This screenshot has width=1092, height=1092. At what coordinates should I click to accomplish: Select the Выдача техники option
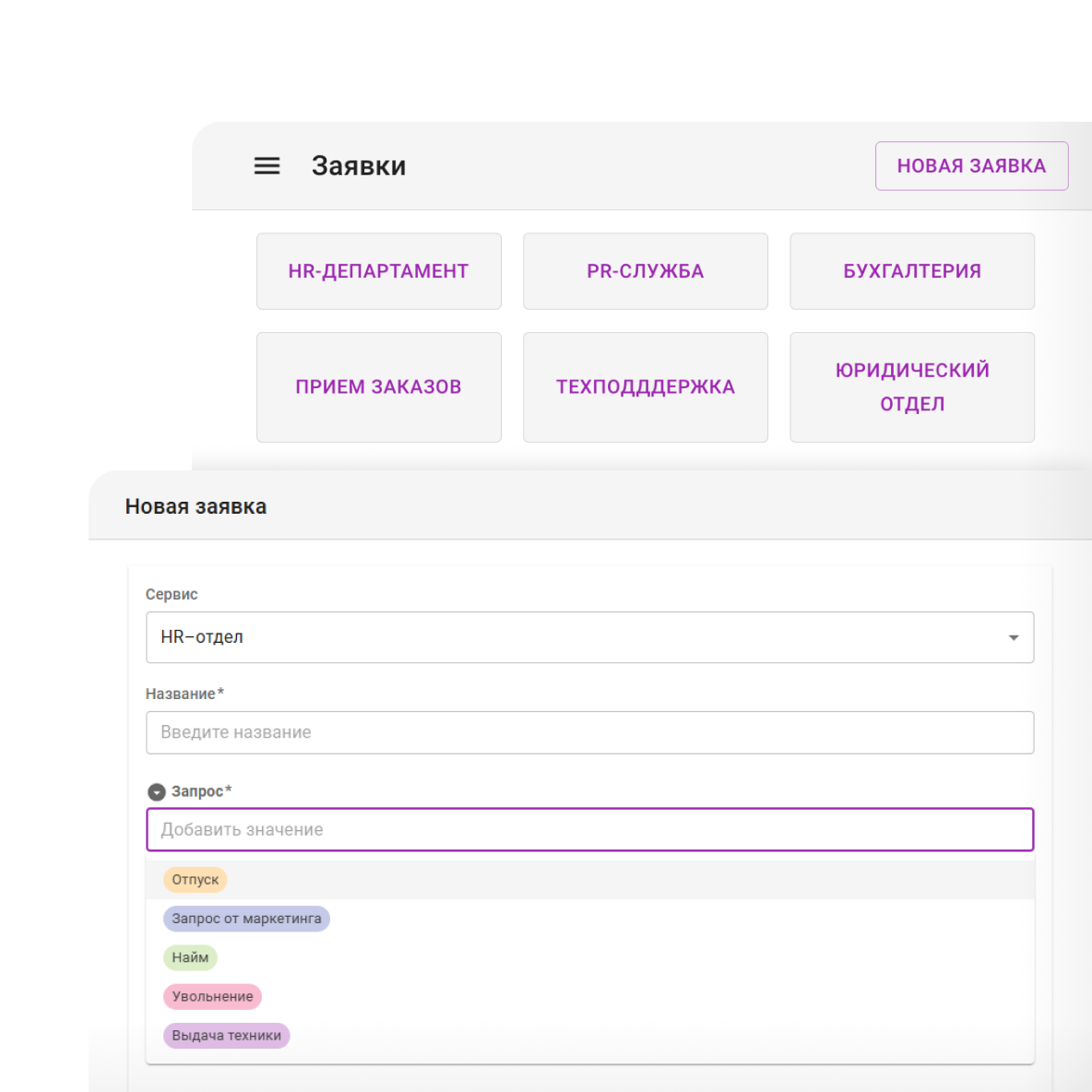pos(226,1036)
